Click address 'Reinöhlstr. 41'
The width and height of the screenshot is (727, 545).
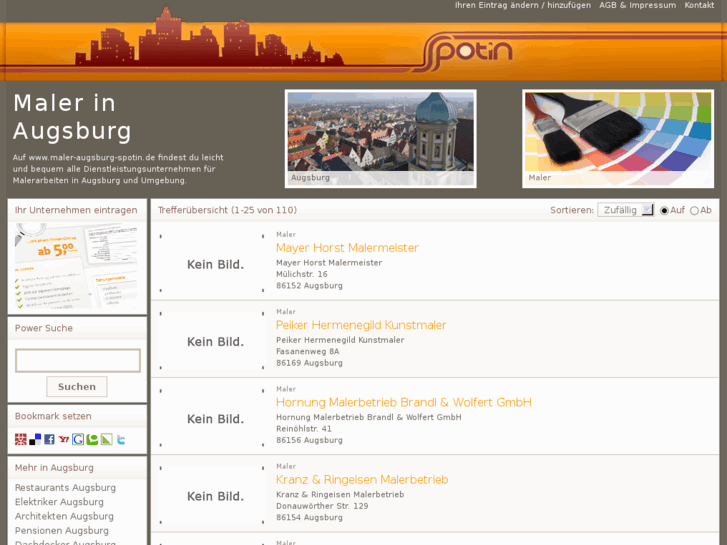304,429
